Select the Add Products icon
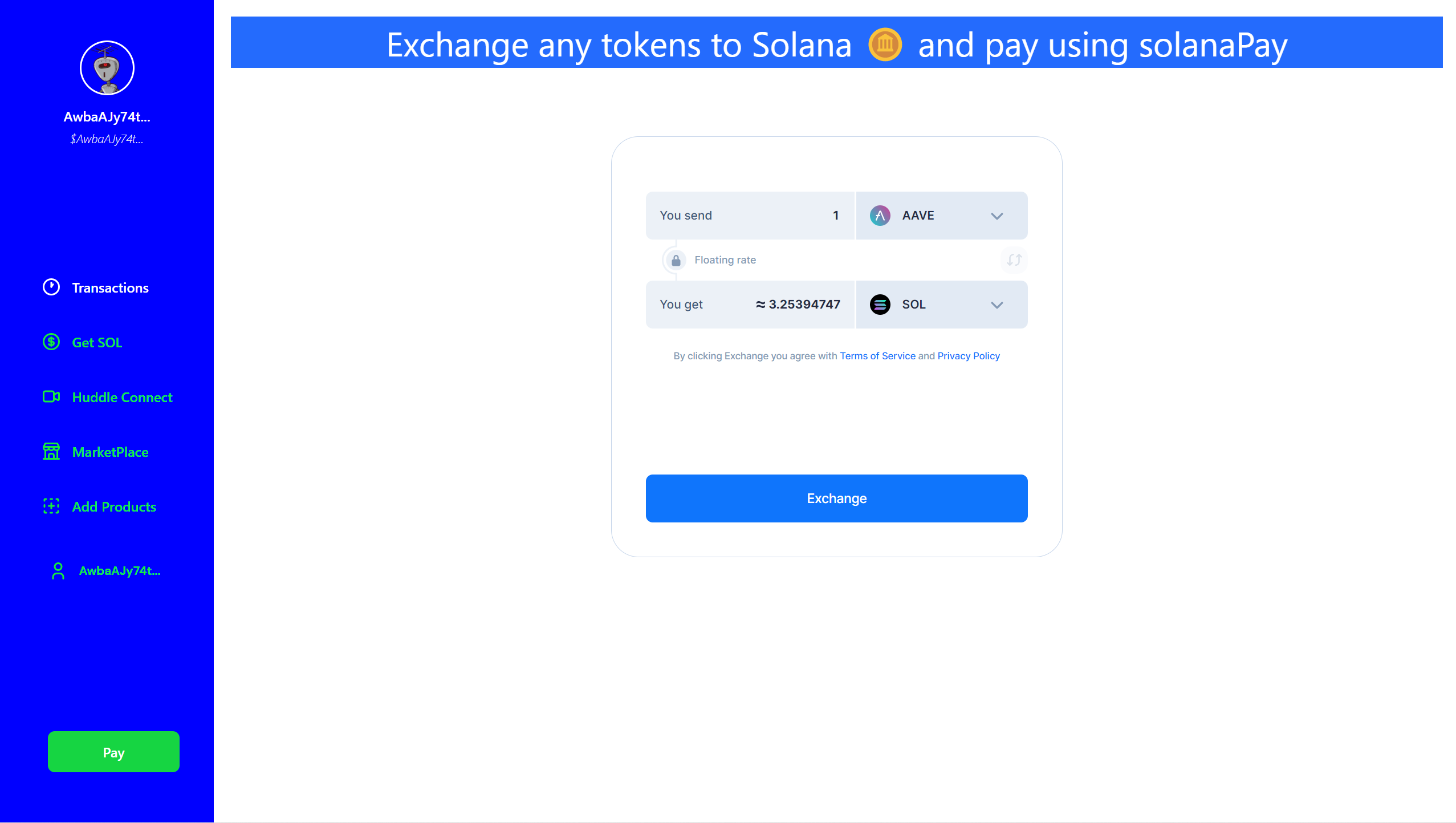This screenshot has width=1456, height=823. 51,506
